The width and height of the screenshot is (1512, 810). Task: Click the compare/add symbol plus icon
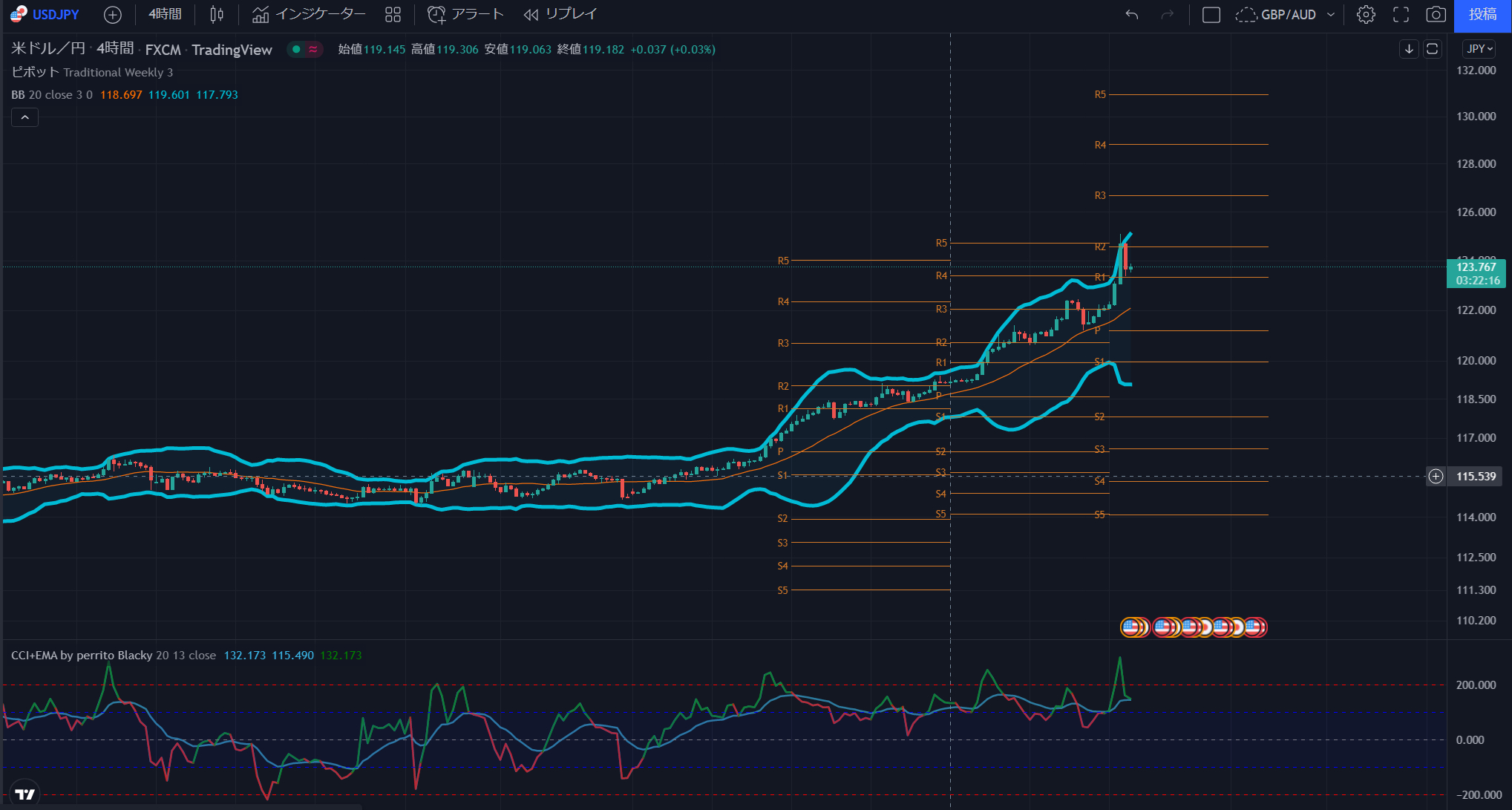click(113, 14)
